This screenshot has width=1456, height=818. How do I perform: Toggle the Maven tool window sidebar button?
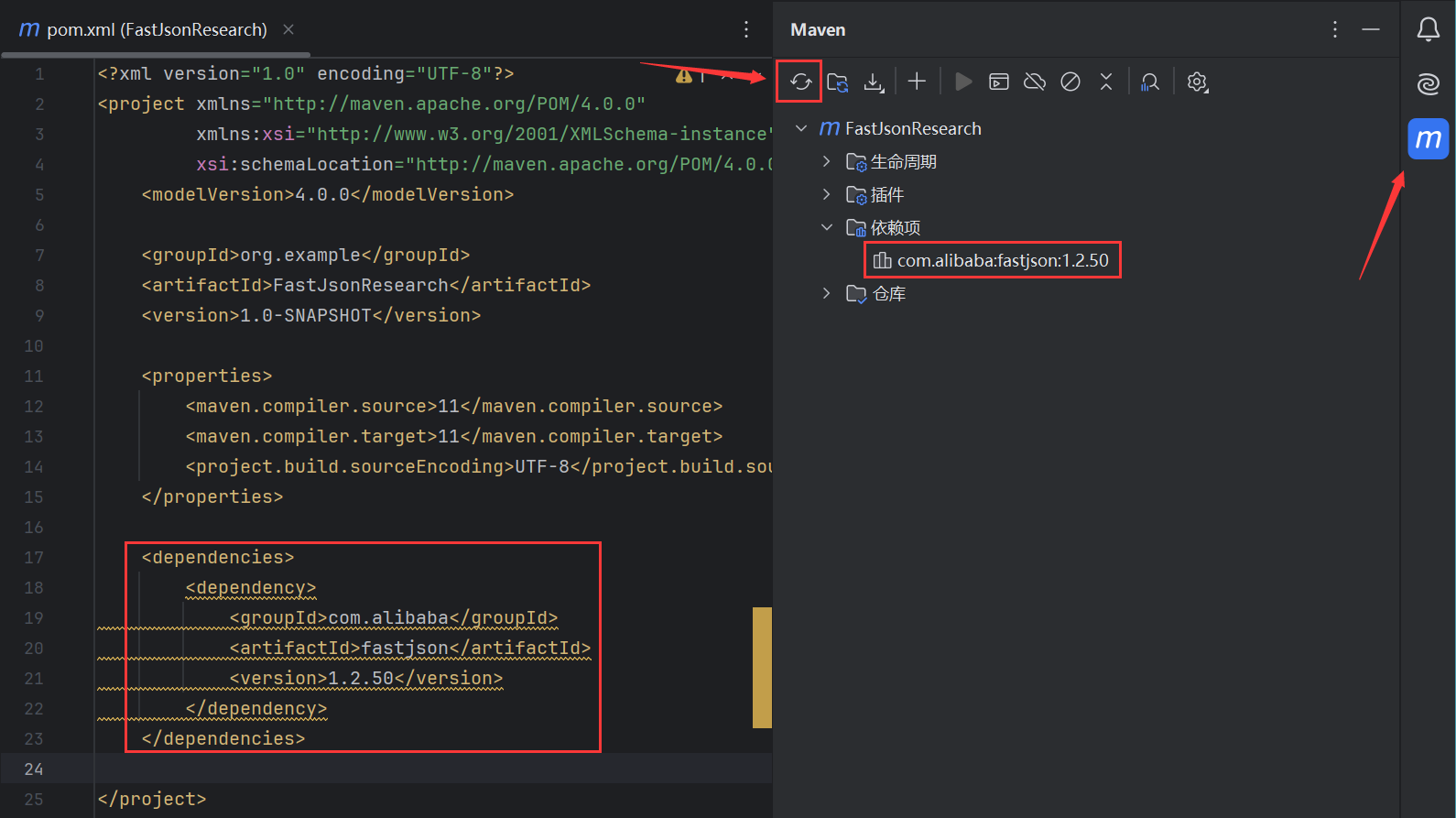[1428, 139]
